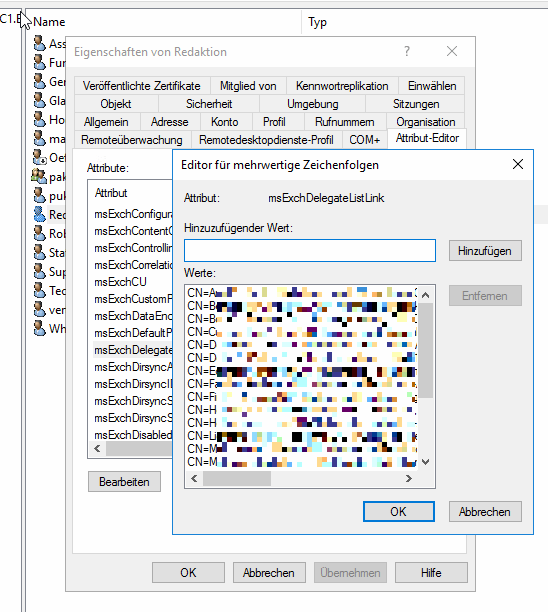This screenshot has width=548, height=612.
Task: Switch to the Remotedesktopdienste-Profil tab
Action: tap(266, 140)
